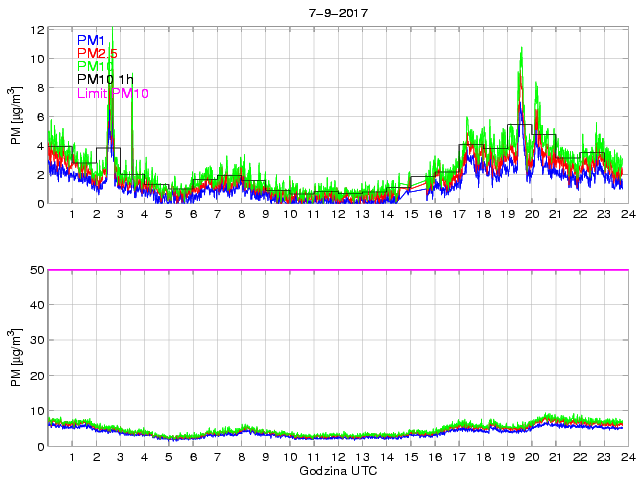Click the red PM2.5 legend label

[x=97, y=53]
